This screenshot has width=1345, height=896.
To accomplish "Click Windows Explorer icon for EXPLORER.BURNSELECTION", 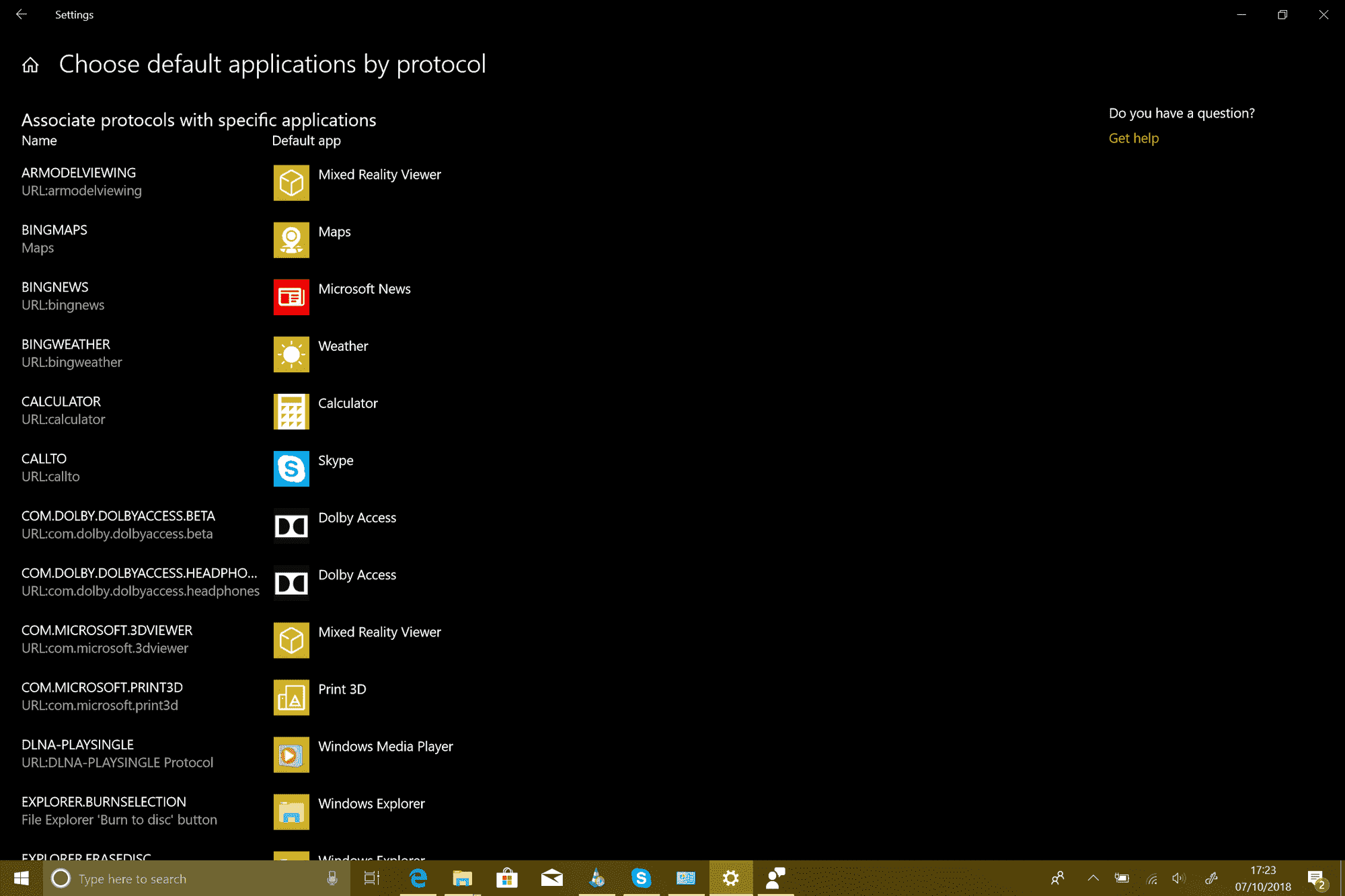I will 291,811.
